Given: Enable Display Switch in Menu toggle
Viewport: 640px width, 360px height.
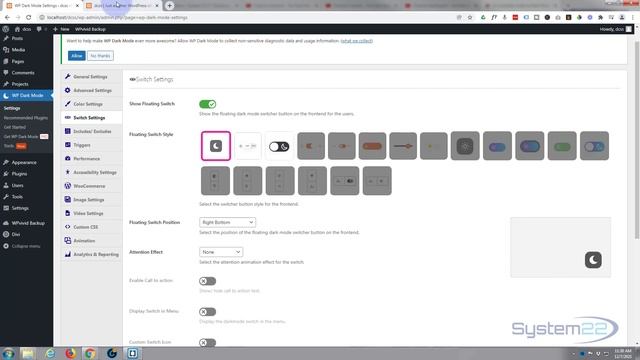Looking at the screenshot, I should [x=207, y=312].
